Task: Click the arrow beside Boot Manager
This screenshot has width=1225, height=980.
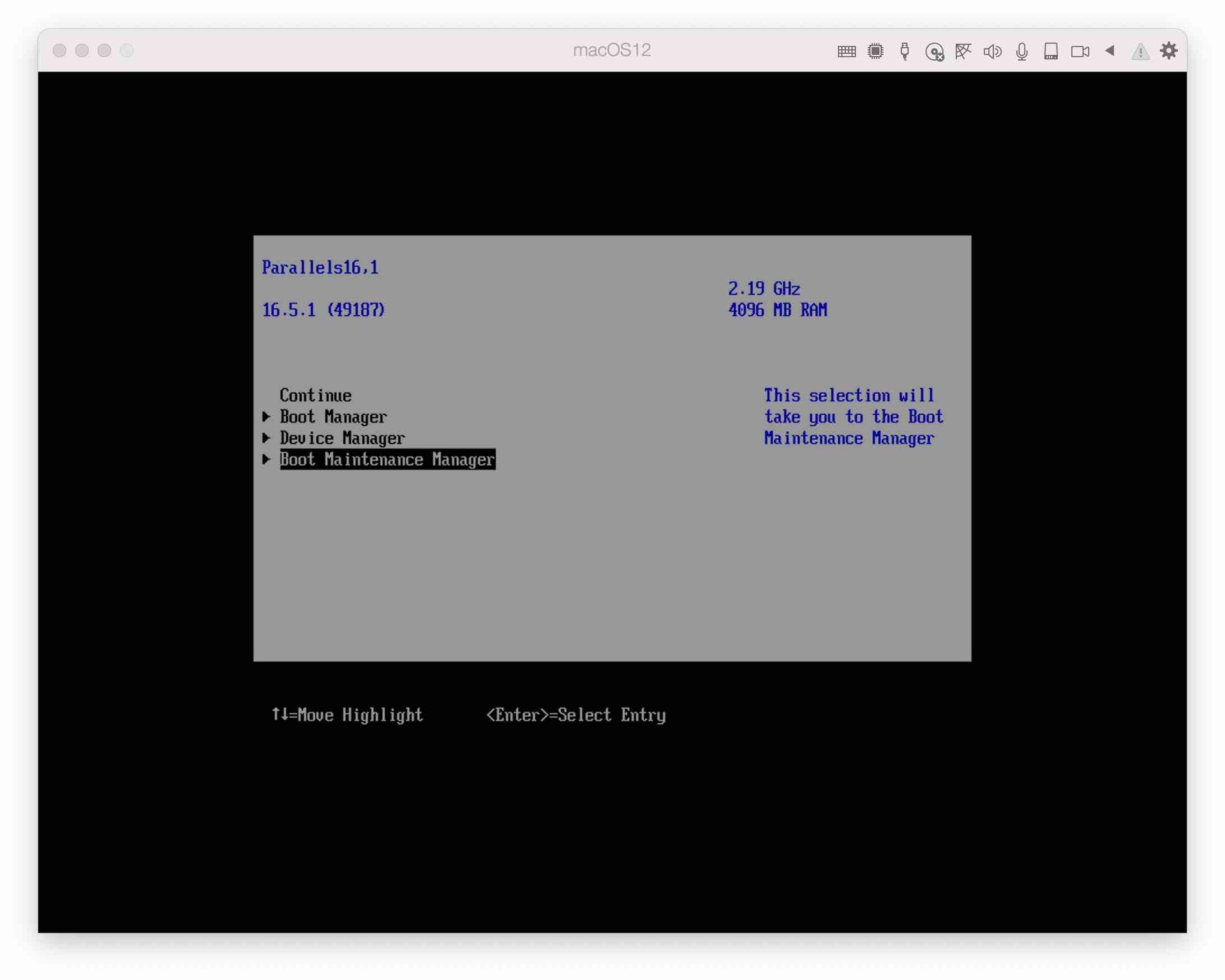Action: [266, 417]
